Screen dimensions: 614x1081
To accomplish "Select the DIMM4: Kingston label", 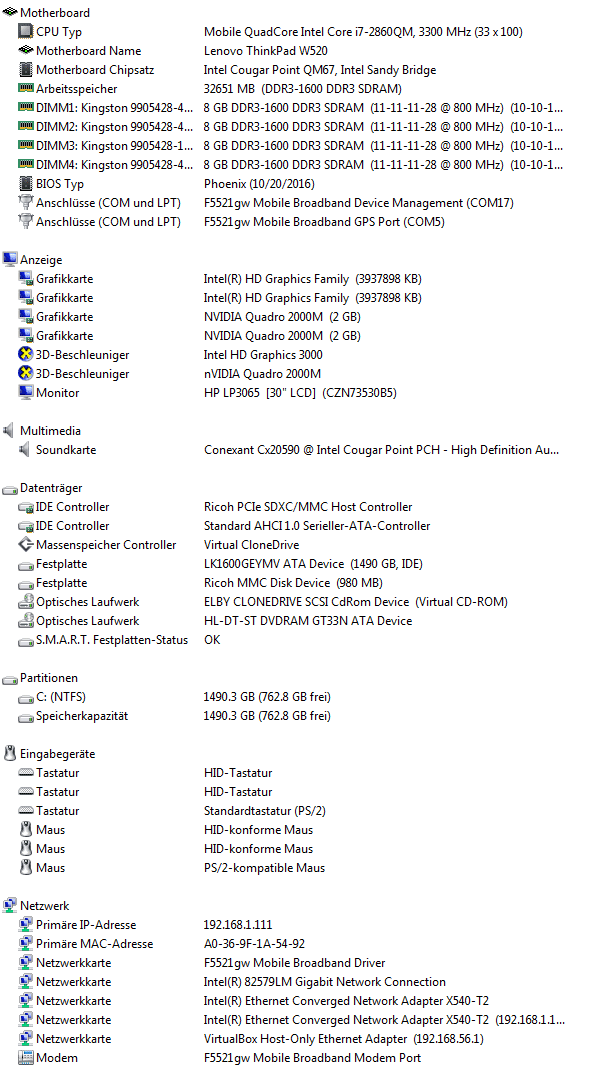I will 114,165.
